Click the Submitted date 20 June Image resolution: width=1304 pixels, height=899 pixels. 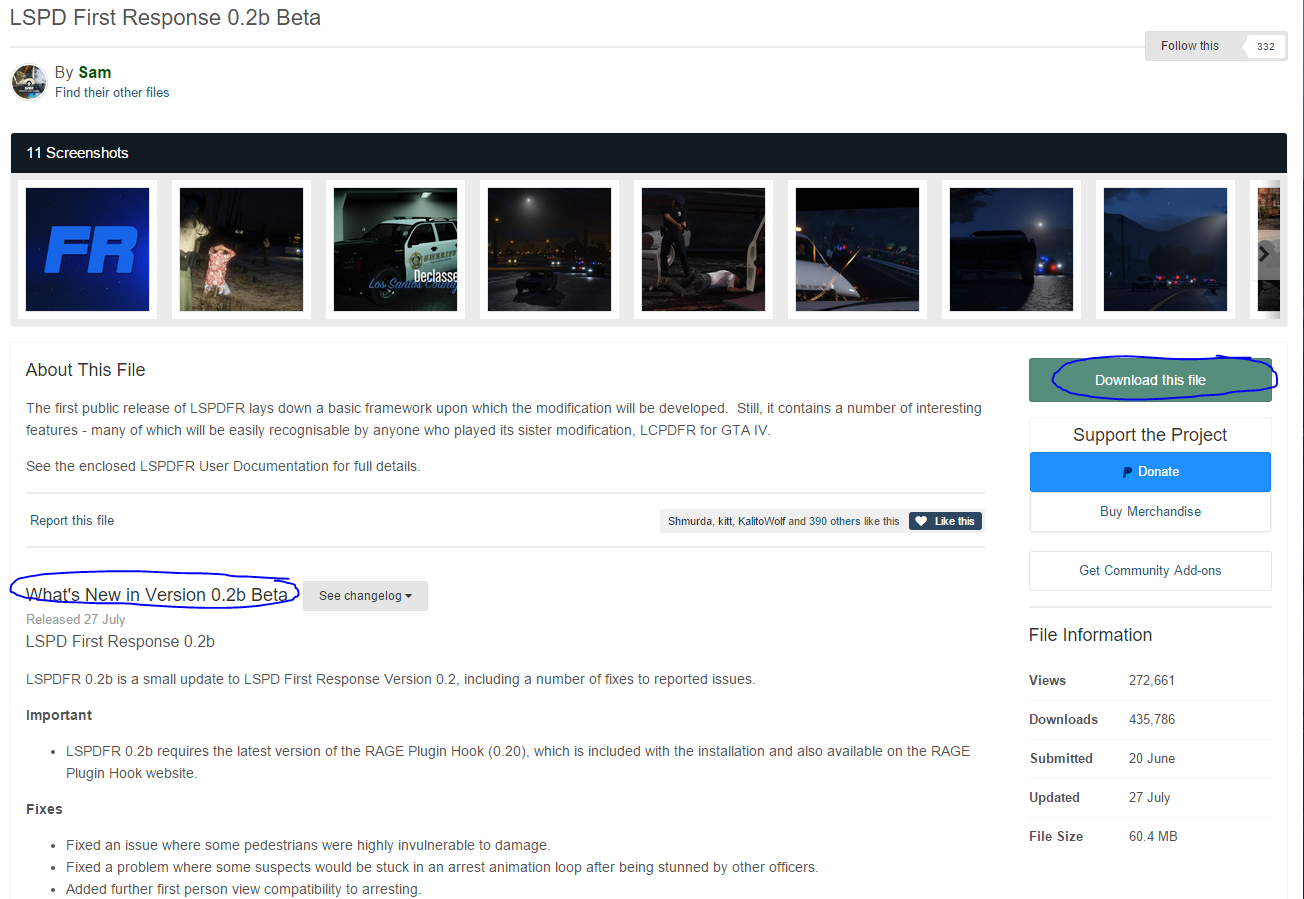[1152, 759]
